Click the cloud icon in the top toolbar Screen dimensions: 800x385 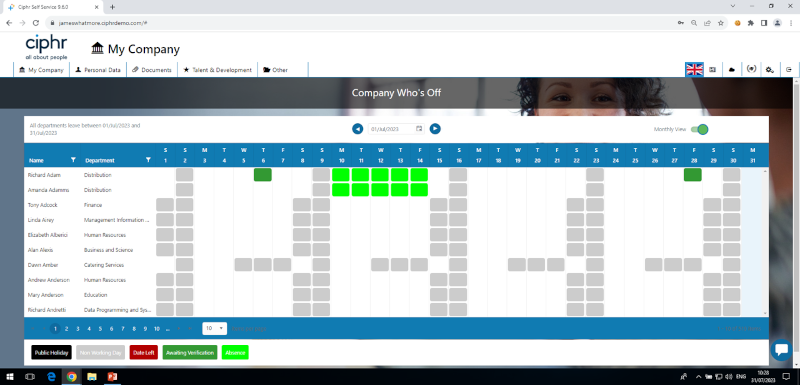(x=732, y=70)
